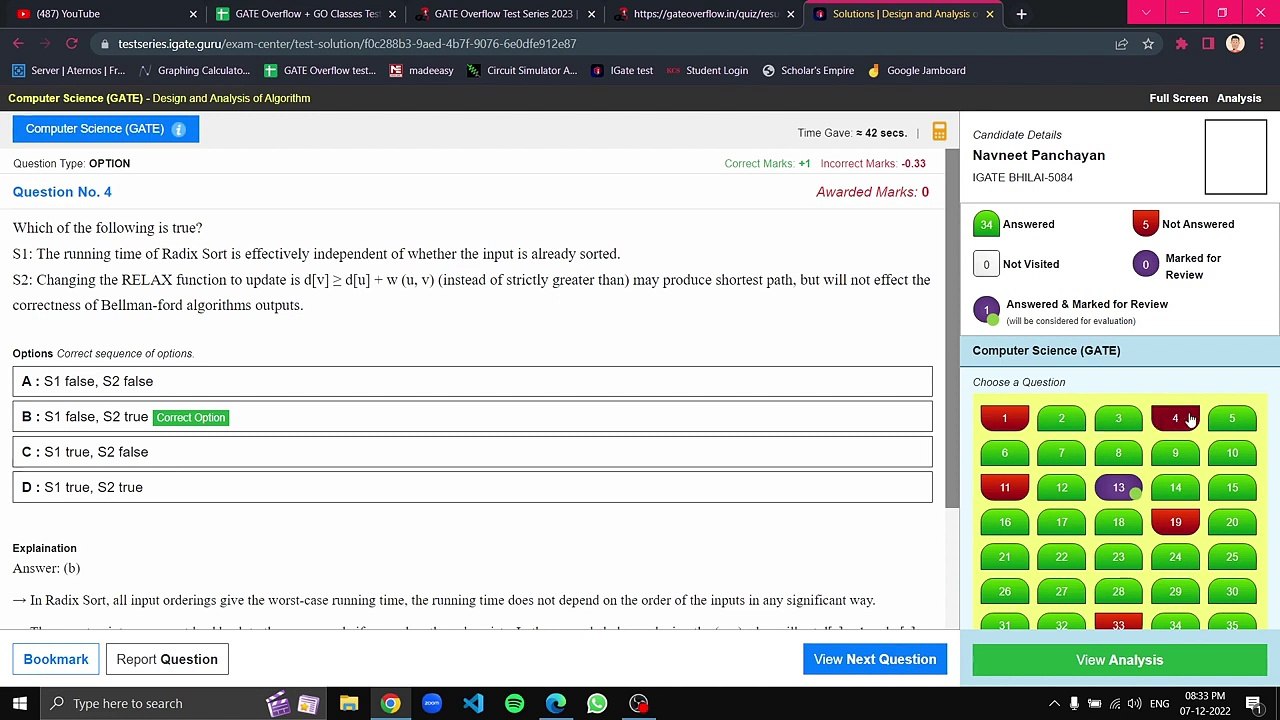Open madeeasy bookmark
The image size is (1280, 720).
421,71
